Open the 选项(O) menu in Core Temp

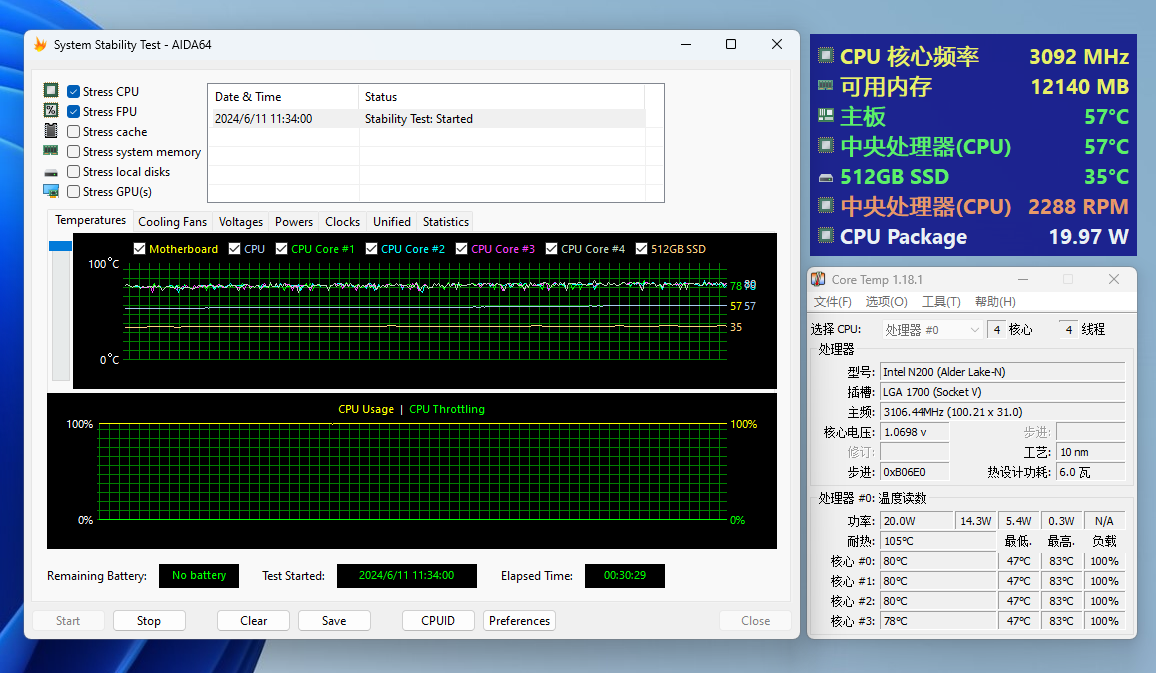pos(886,301)
